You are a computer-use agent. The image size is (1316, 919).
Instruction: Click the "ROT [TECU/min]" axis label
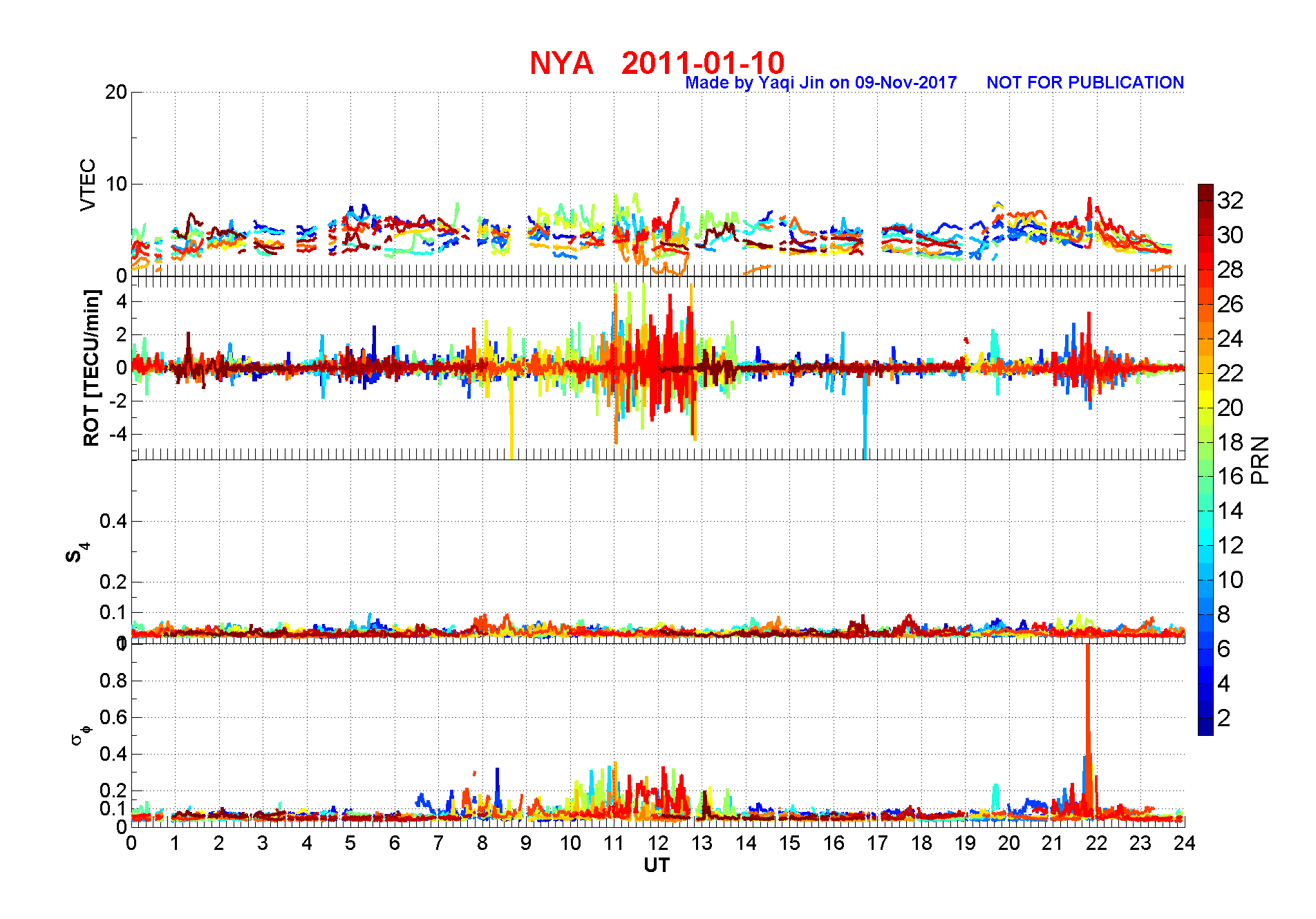(x=91, y=368)
